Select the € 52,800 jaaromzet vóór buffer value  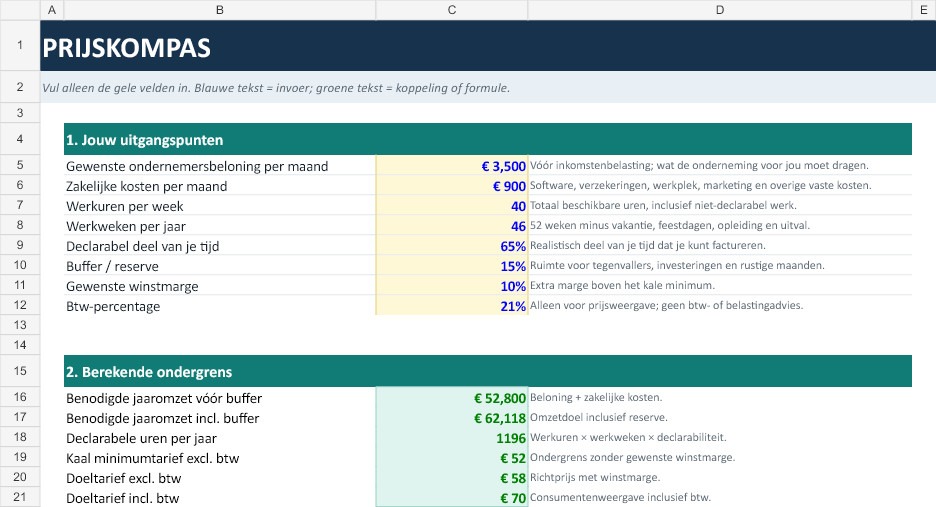click(452, 397)
